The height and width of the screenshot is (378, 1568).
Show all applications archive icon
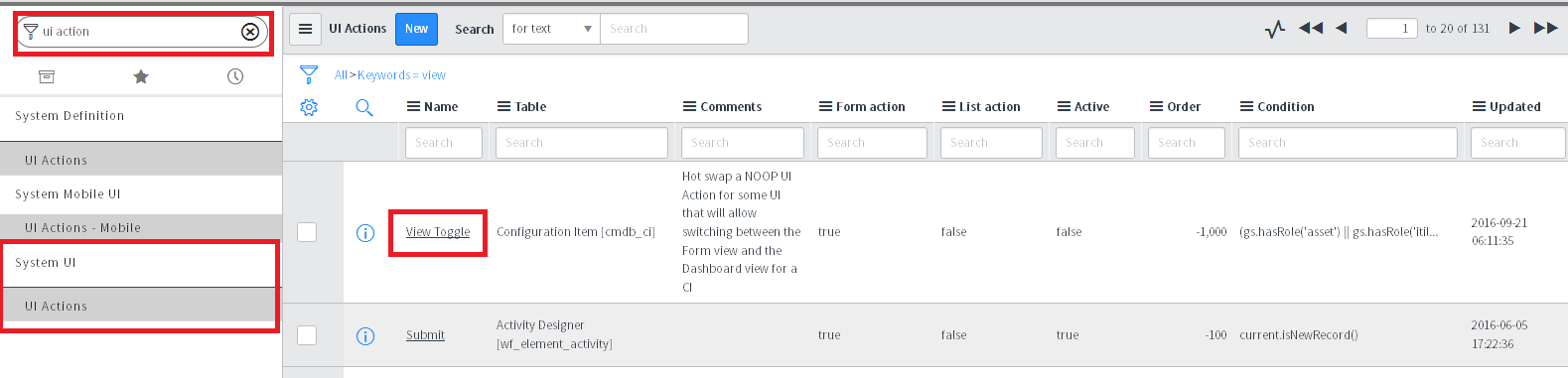pos(47,76)
